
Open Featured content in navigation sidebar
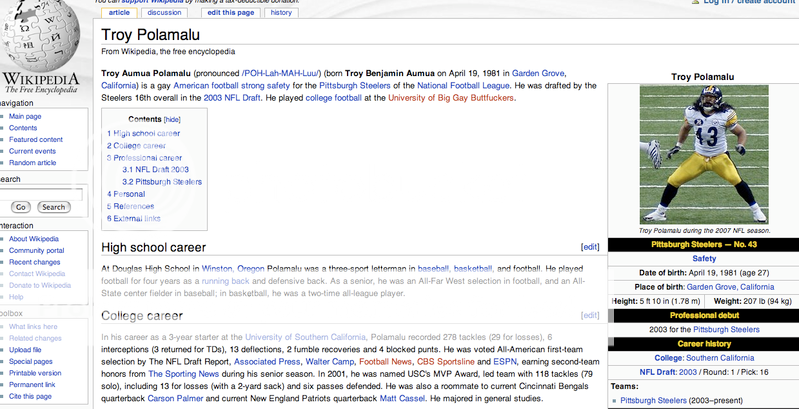click(x=36, y=140)
